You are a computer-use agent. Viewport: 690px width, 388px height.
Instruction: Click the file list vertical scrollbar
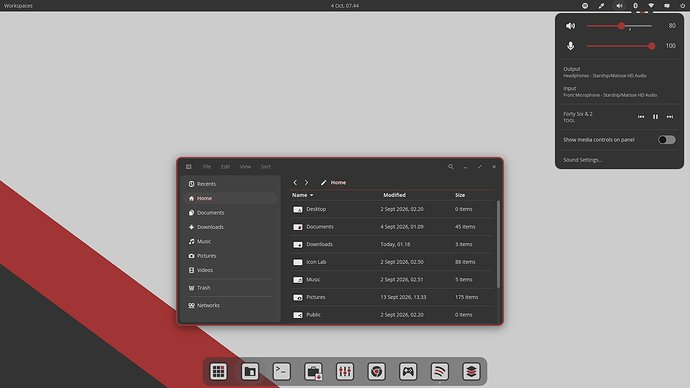click(x=498, y=244)
